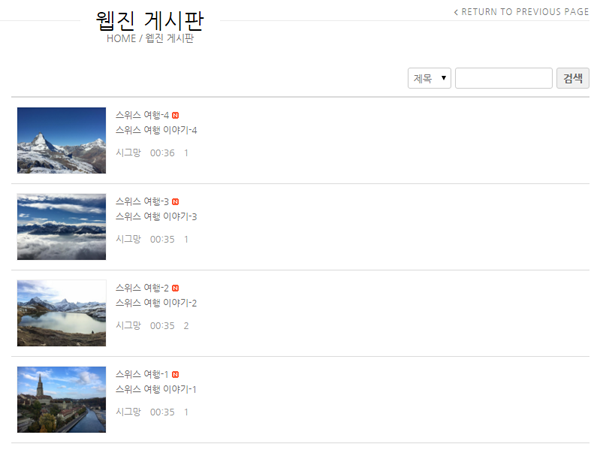Click summary text 스위스 여행 이야기-2

[156, 303]
